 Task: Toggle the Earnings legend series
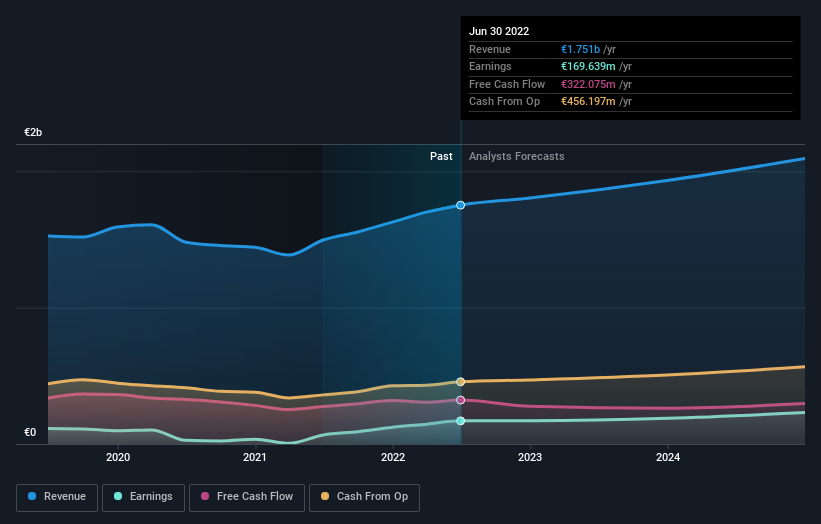click(143, 497)
